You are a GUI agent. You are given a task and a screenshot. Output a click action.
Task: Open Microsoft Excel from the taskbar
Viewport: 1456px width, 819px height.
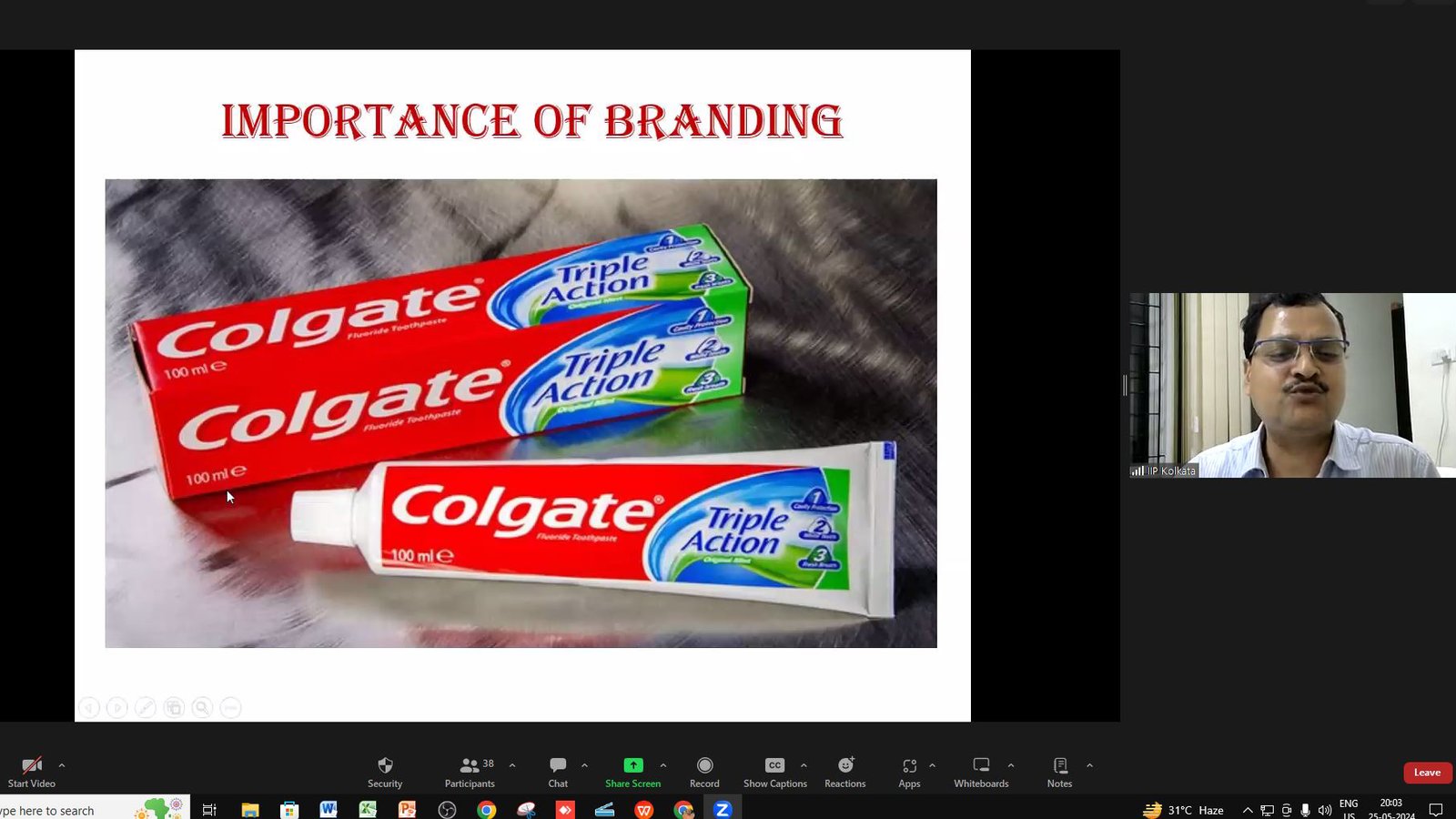368,810
